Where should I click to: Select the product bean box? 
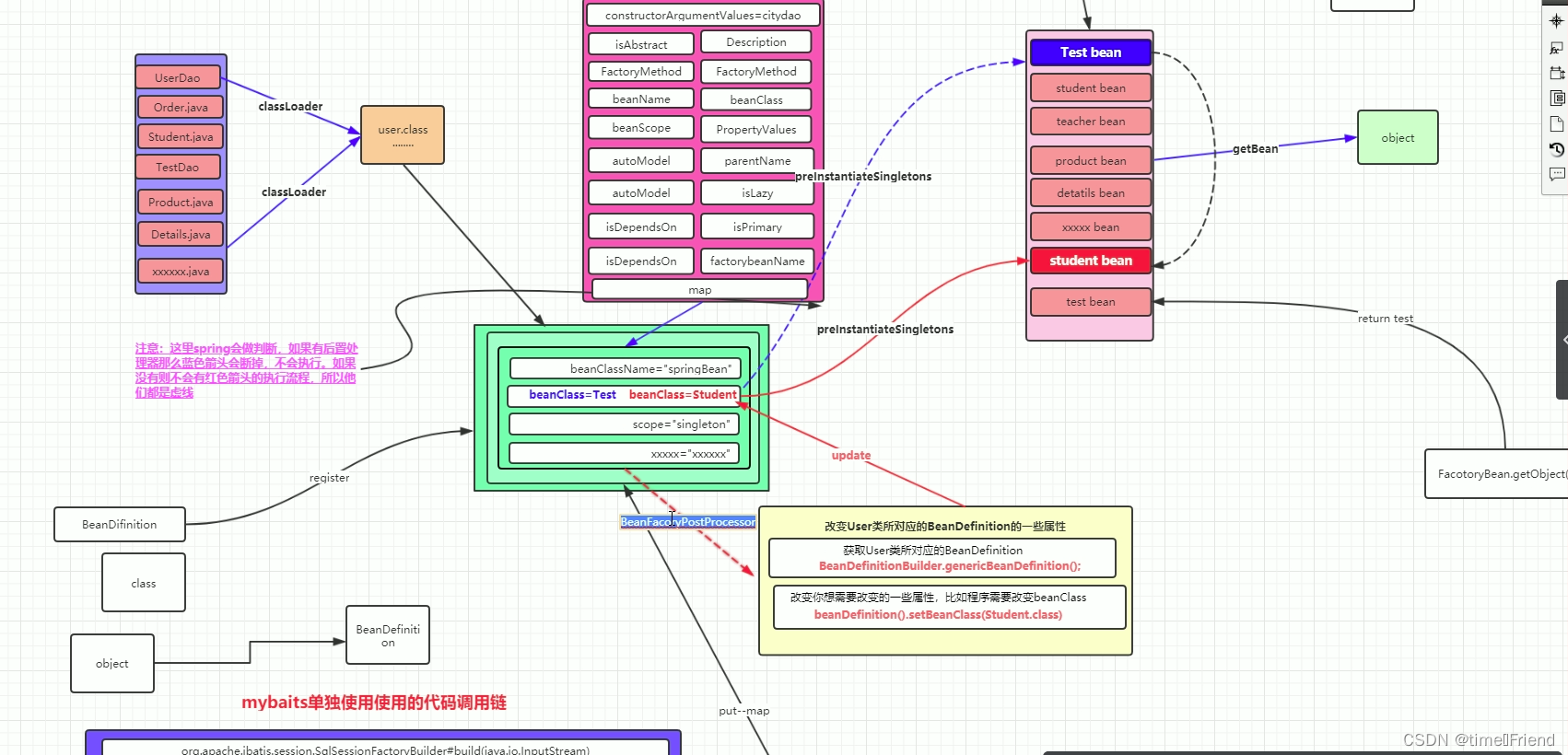[1091, 161]
